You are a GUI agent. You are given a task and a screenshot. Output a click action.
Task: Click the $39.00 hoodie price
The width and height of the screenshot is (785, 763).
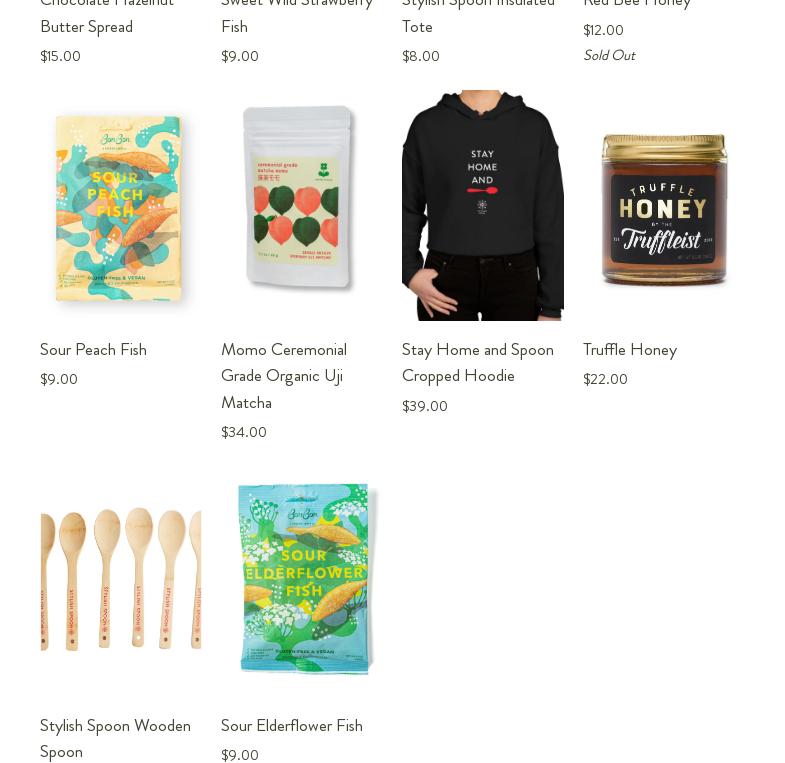(x=425, y=406)
